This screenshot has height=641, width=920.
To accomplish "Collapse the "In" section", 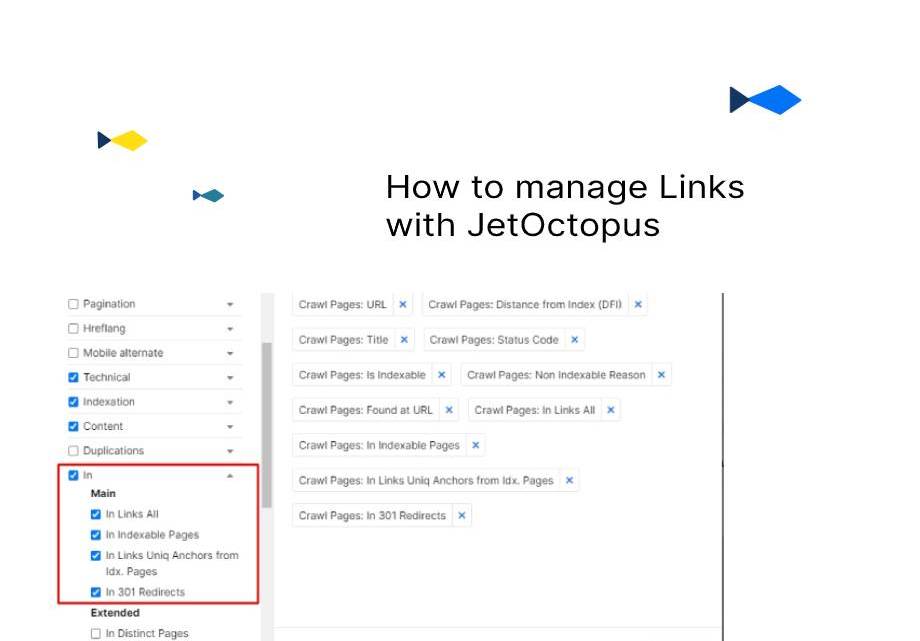I will click(x=230, y=475).
